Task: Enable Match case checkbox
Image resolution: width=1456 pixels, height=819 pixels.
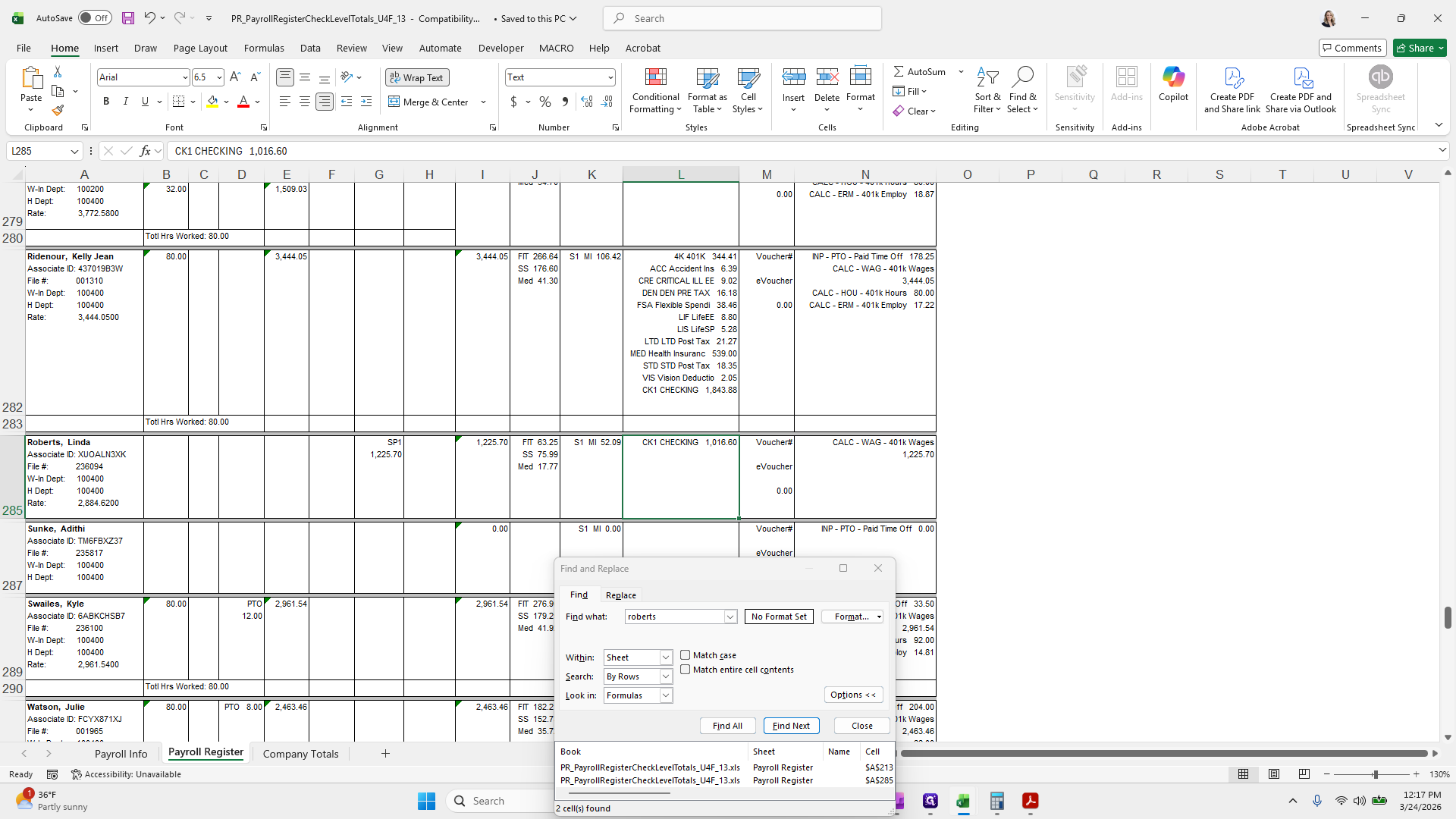Action: (x=686, y=655)
